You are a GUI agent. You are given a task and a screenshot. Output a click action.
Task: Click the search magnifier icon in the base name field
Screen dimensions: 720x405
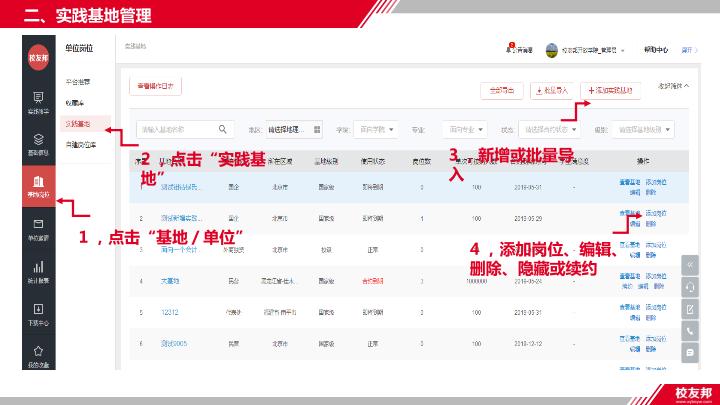pyautogui.click(x=223, y=129)
